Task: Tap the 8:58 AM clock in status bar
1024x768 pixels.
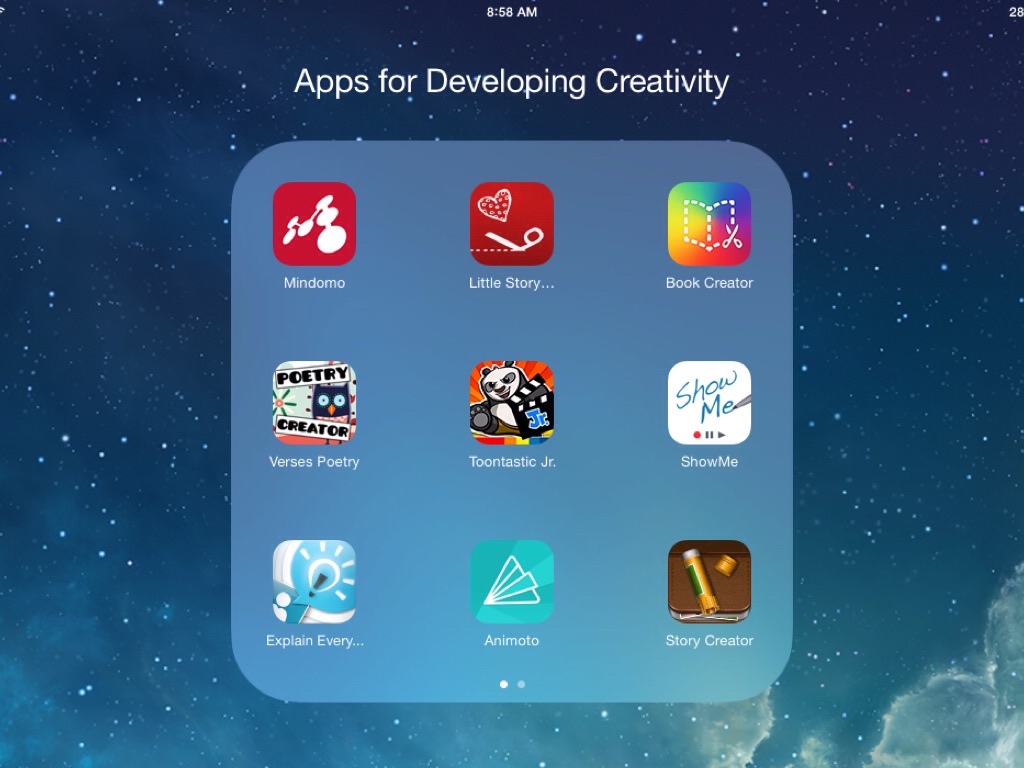Action: 511,12
